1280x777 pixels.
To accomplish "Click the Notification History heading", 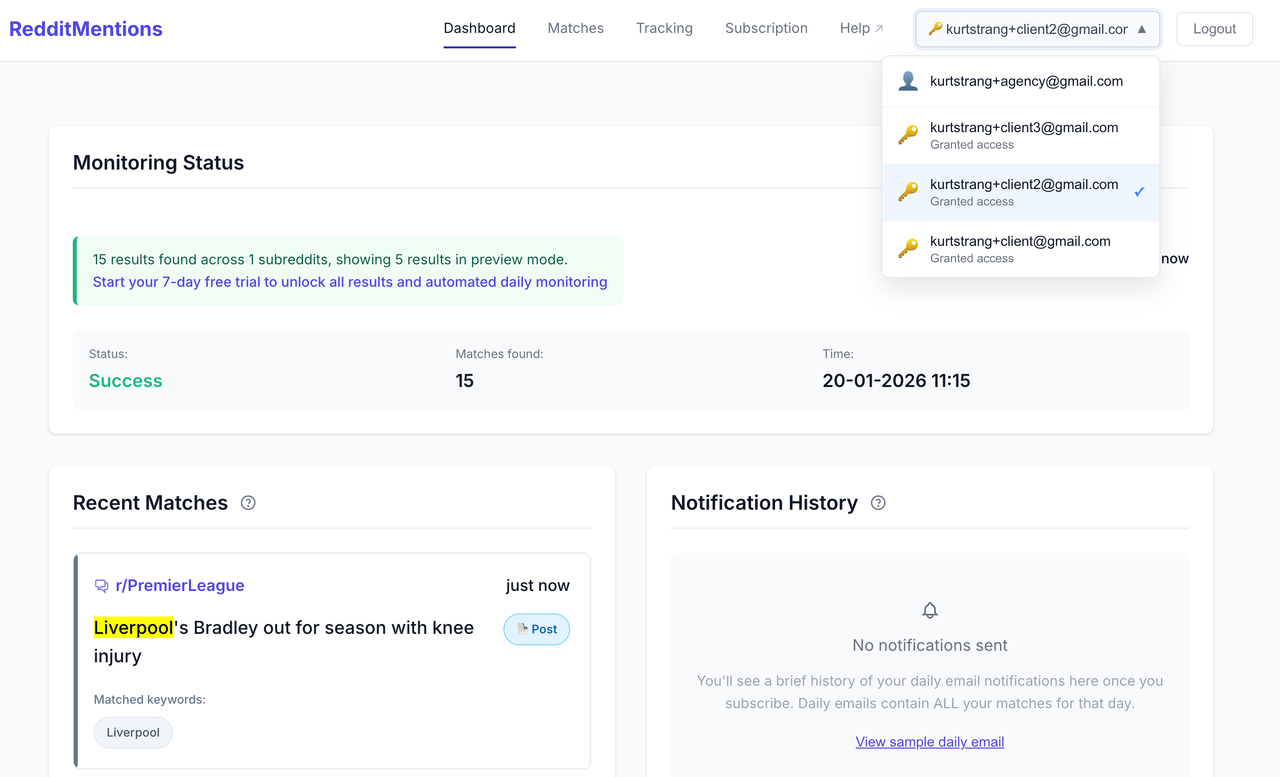I will point(764,503).
